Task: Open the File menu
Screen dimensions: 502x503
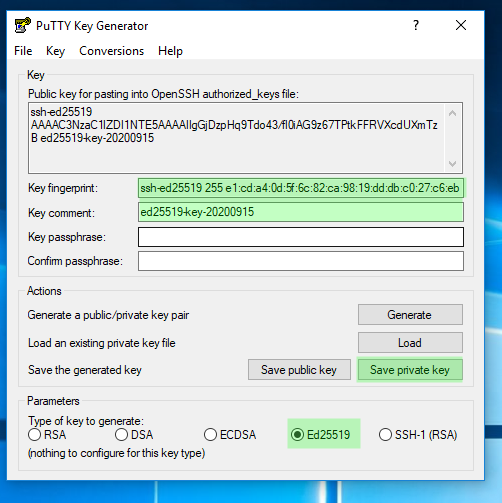Action: point(23,51)
